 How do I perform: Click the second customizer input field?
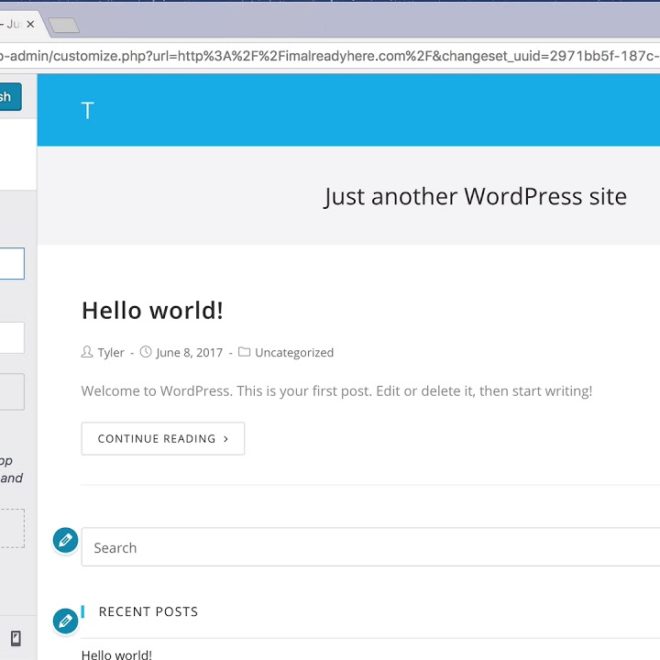(12, 338)
